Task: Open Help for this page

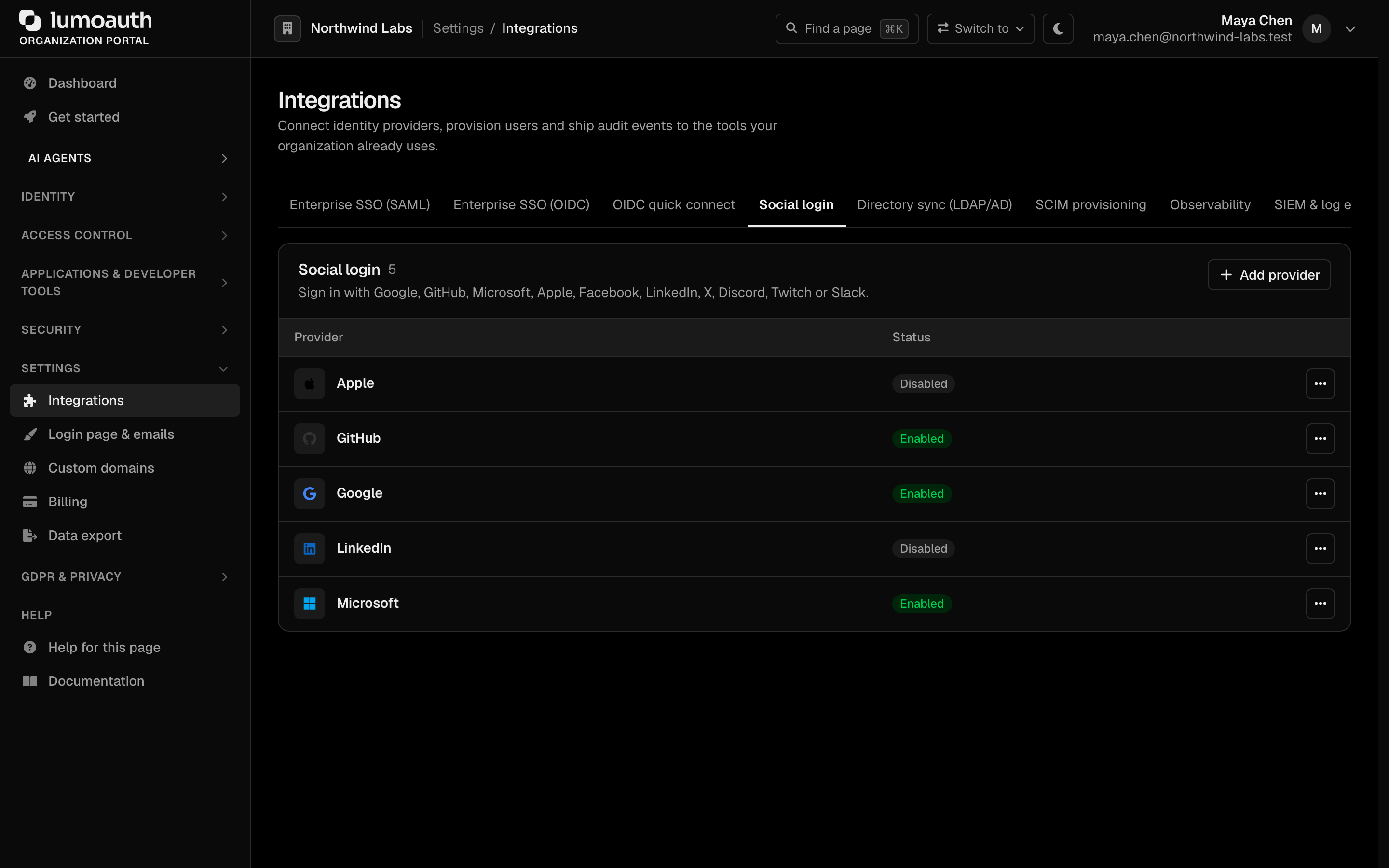Action: pyautogui.click(x=124, y=648)
